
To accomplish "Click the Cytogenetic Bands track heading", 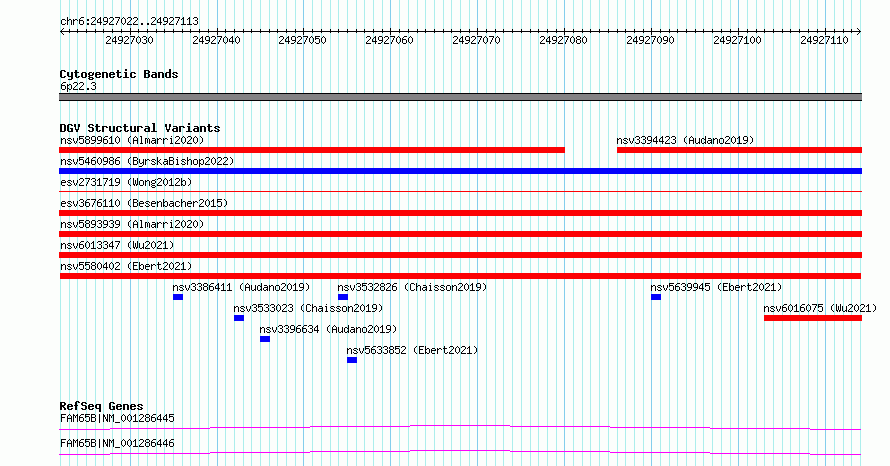I will pos(119,74).
